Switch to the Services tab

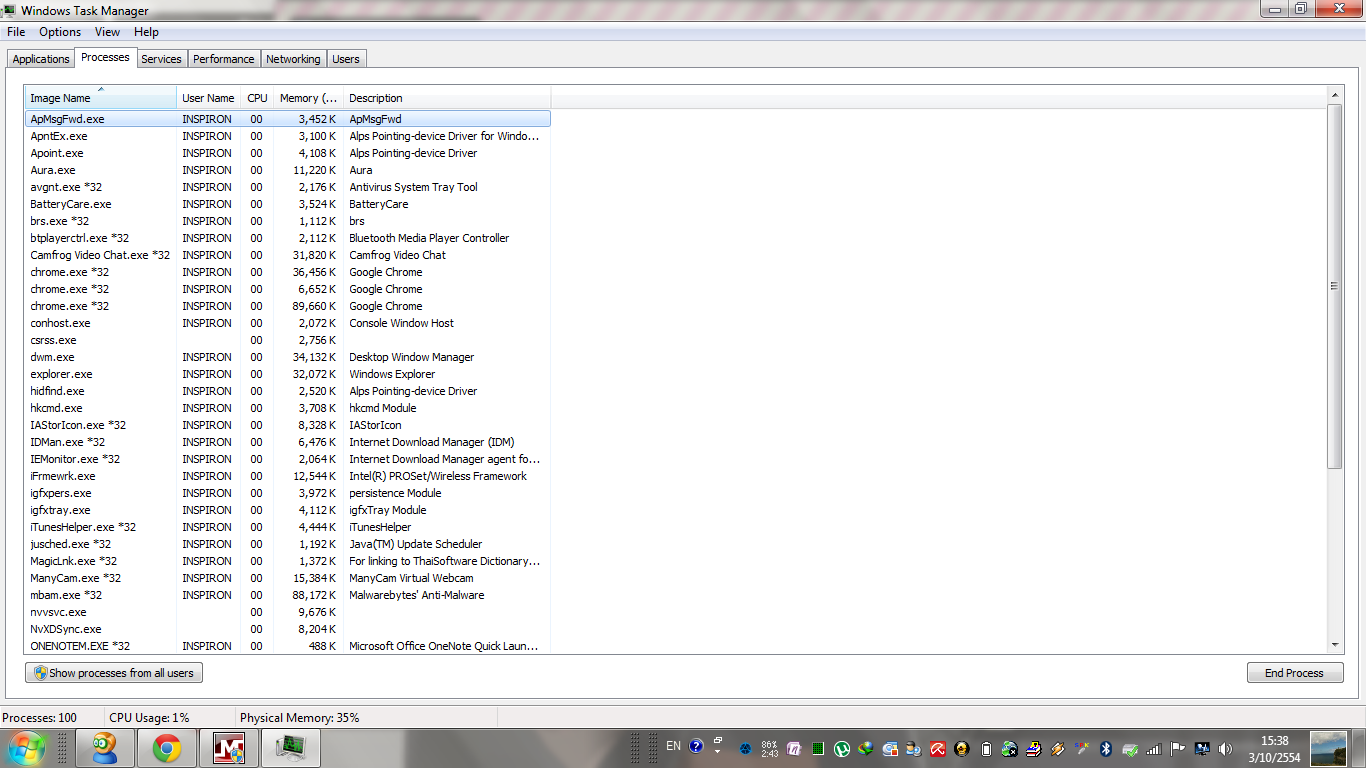(161, 59)
